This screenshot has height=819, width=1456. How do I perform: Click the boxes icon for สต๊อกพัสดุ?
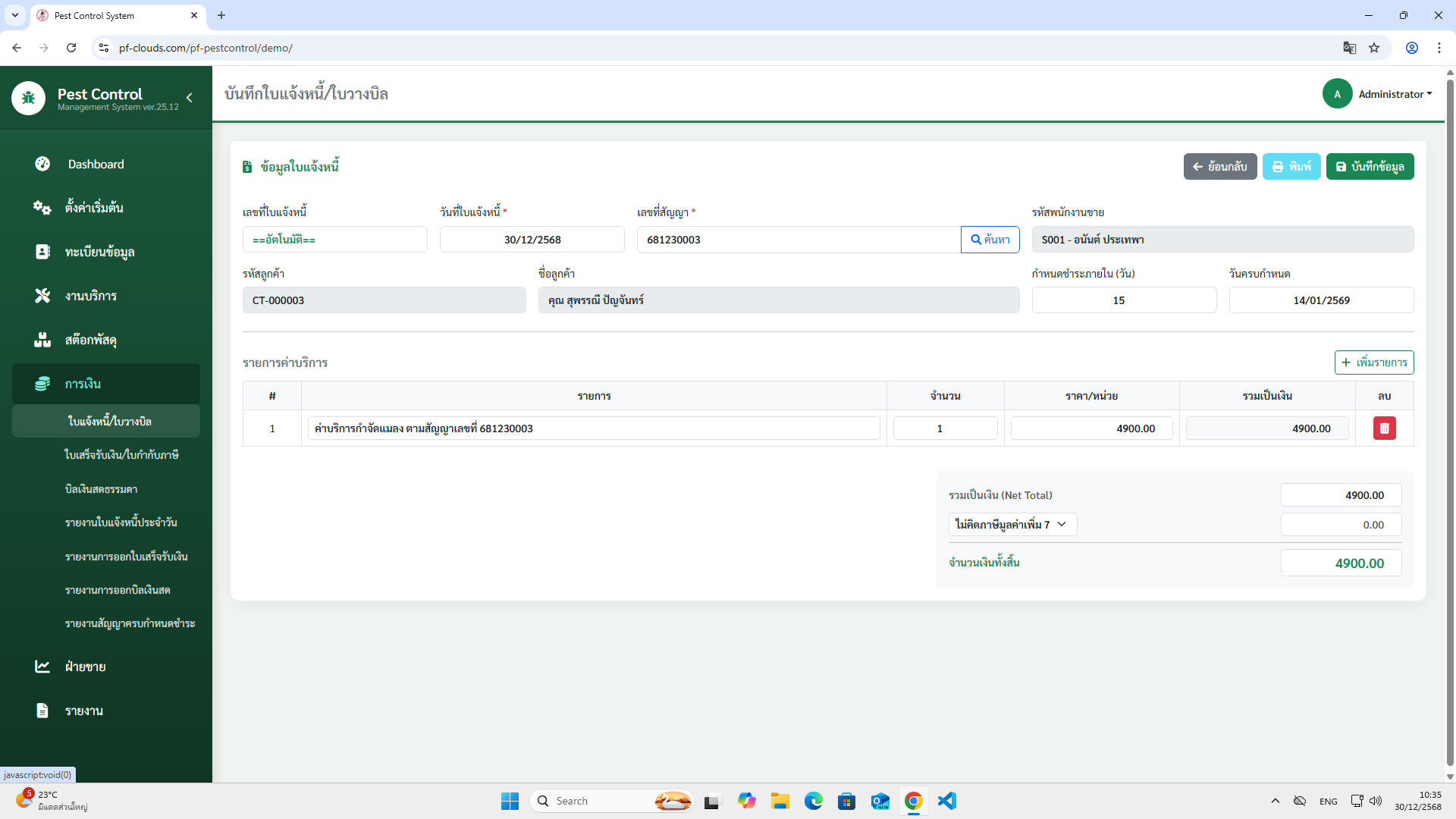click(42, 340)
